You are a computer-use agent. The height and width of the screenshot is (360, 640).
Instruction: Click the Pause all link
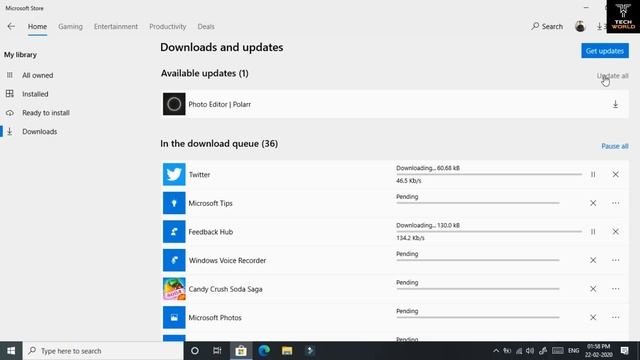[x=615, y=146]
